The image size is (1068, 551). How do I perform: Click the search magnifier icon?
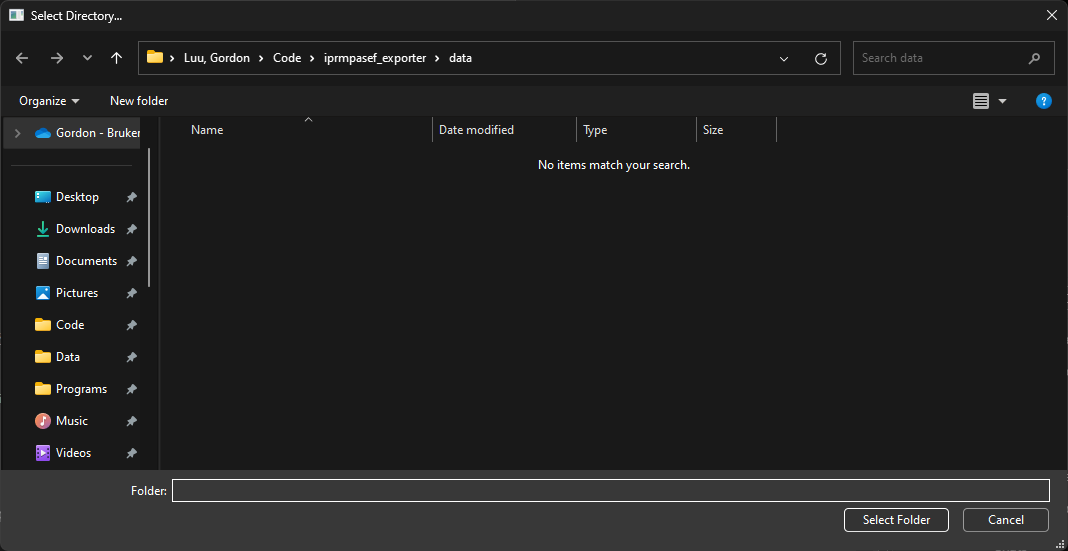(x=1035, y=59)
